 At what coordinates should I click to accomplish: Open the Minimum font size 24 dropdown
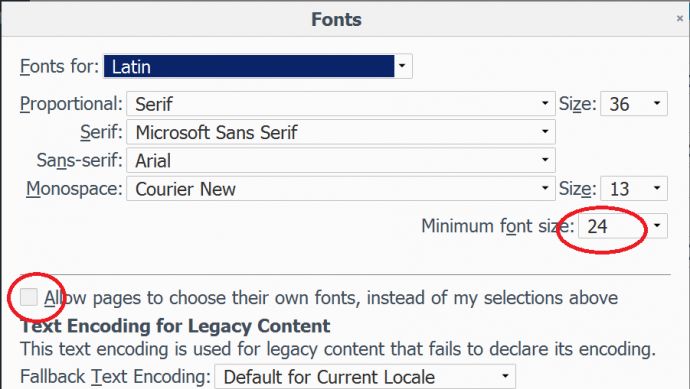tap(623, 226)
